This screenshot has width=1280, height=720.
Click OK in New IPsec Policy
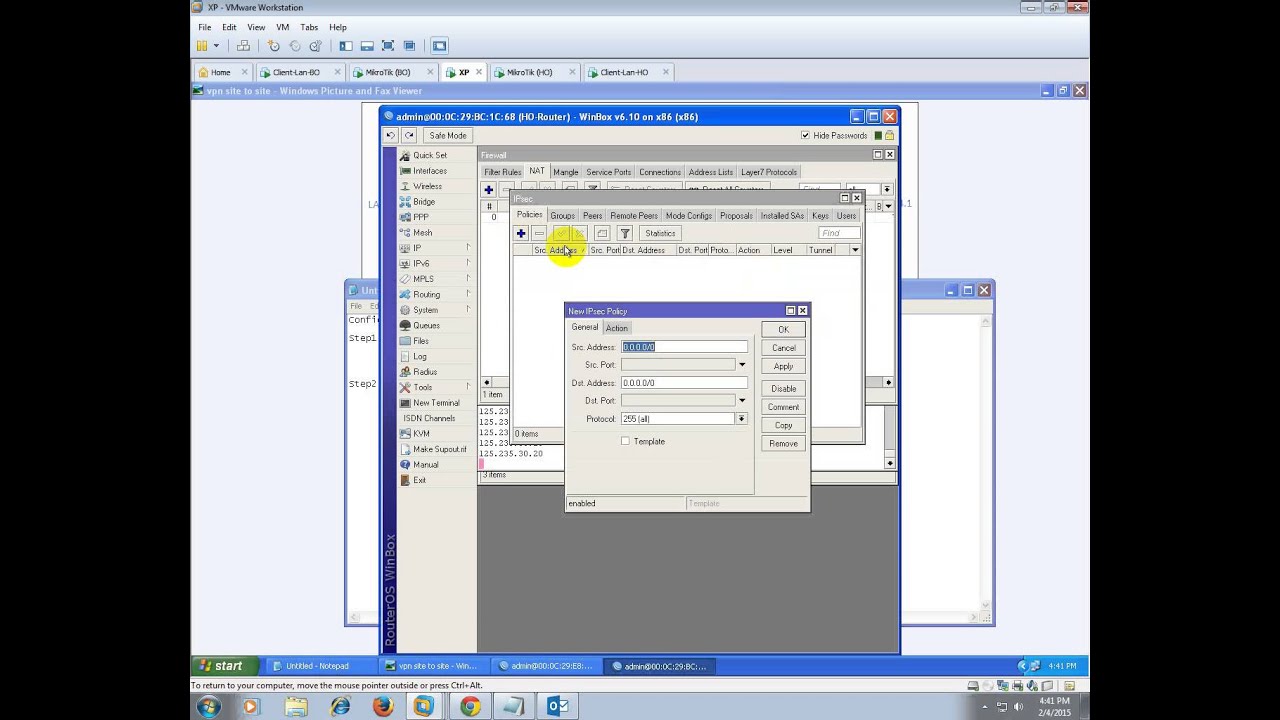(x=783, y=330)
